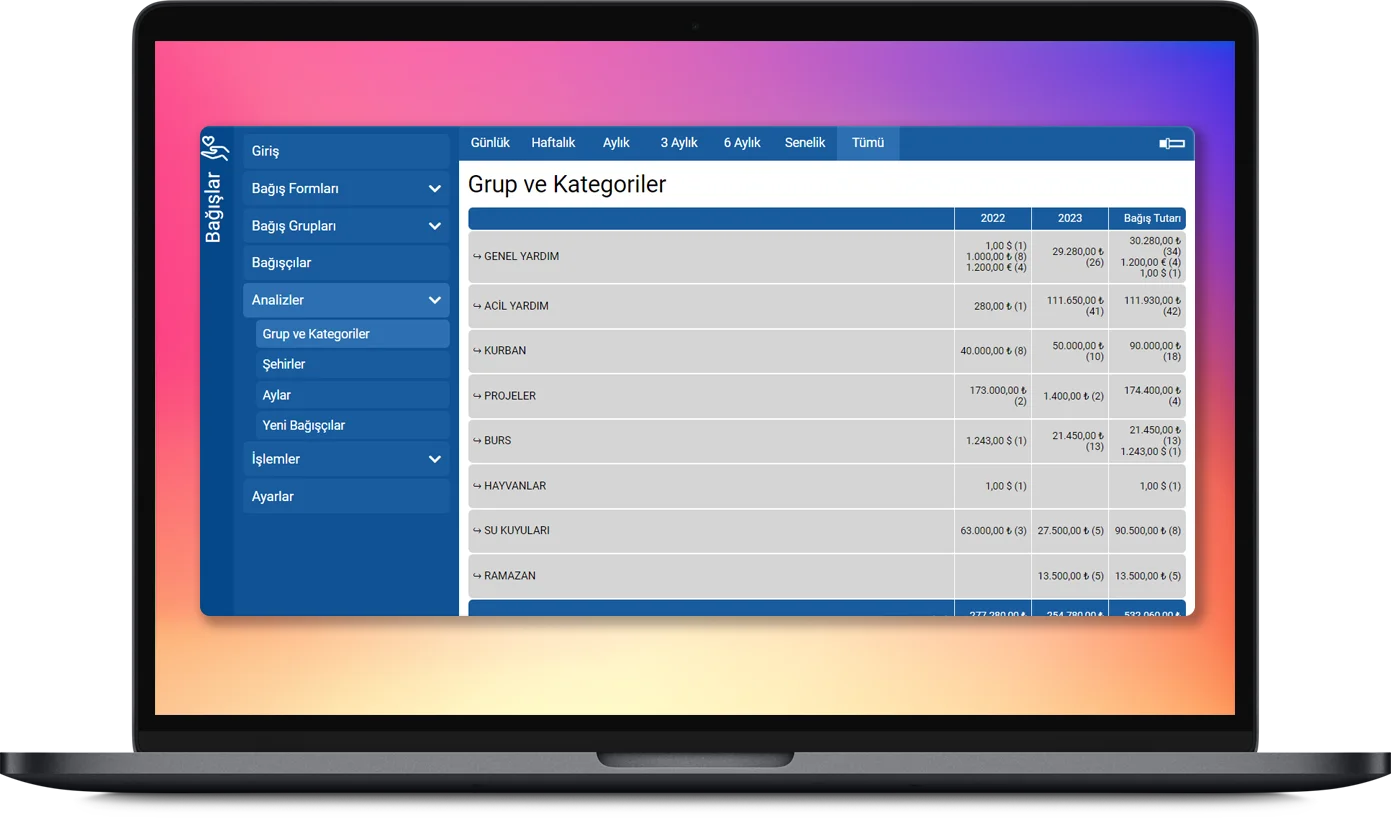Expand the Bağış Grupları menu arrow

435,226
